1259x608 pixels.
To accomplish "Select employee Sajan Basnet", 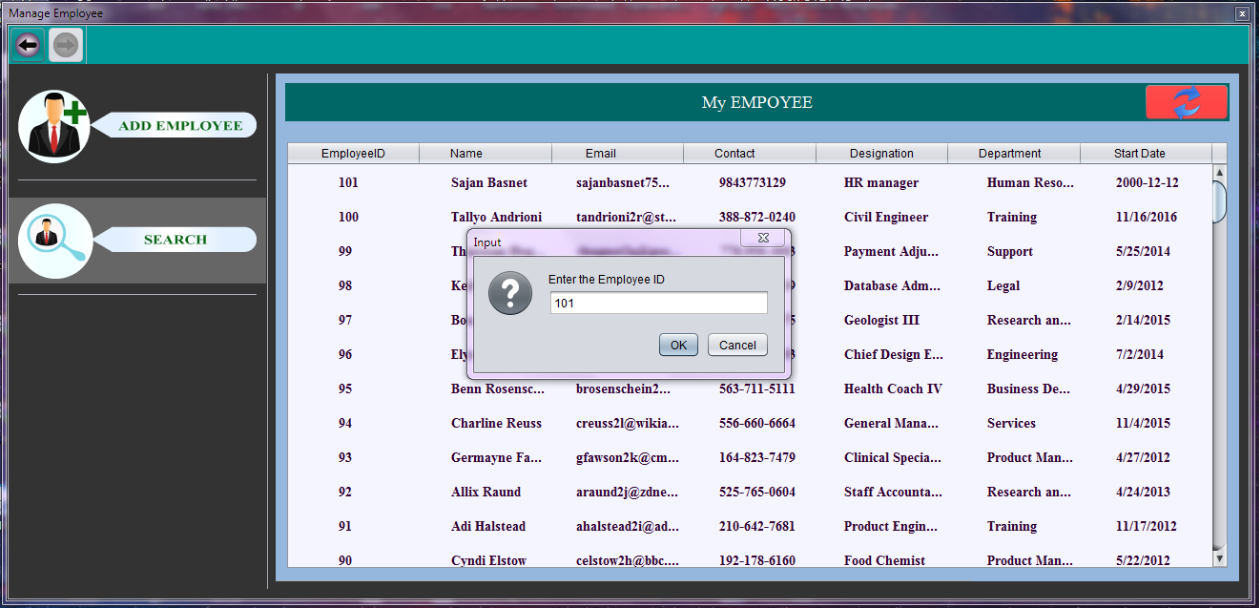I will click(489, 183).
